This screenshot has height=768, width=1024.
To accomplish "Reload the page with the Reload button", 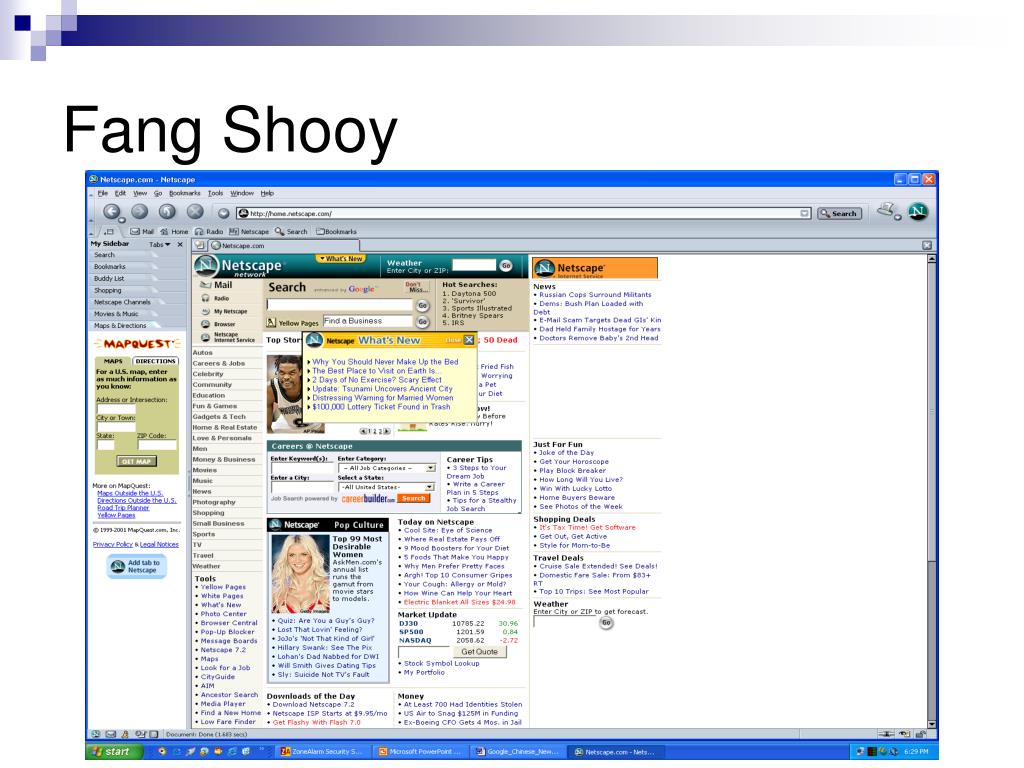I will pyautogui.click(x=167, y=212).
